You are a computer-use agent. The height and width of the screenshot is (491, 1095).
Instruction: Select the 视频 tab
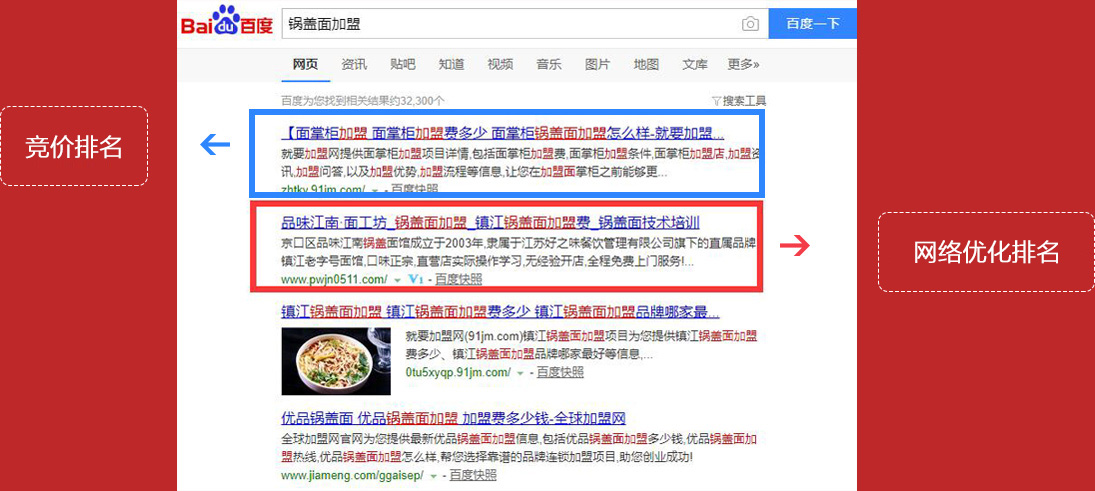tap(500, 64)
